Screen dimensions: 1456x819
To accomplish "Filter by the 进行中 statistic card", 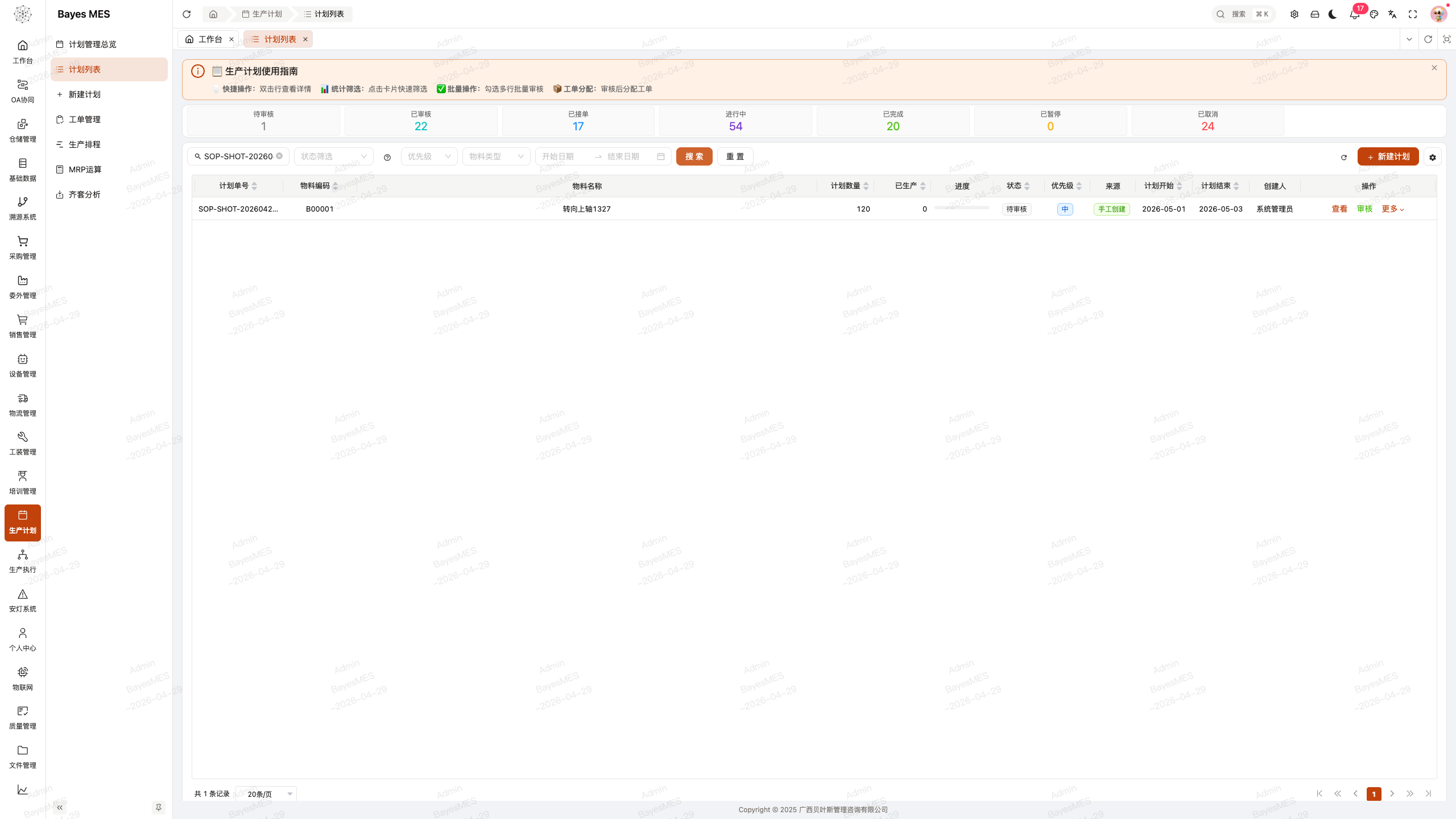I will click(x=735, y=121).
